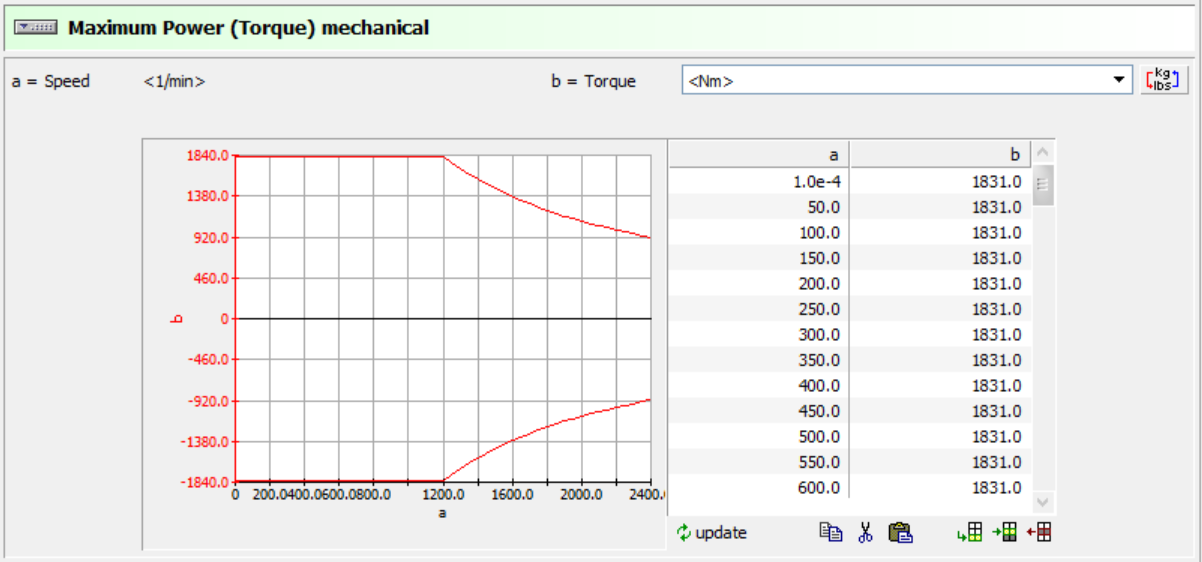Select cell 1.0e-4 in column a
Image resolution: width=1202 pixels, height=562 pixels.
(x=759, y=181)
